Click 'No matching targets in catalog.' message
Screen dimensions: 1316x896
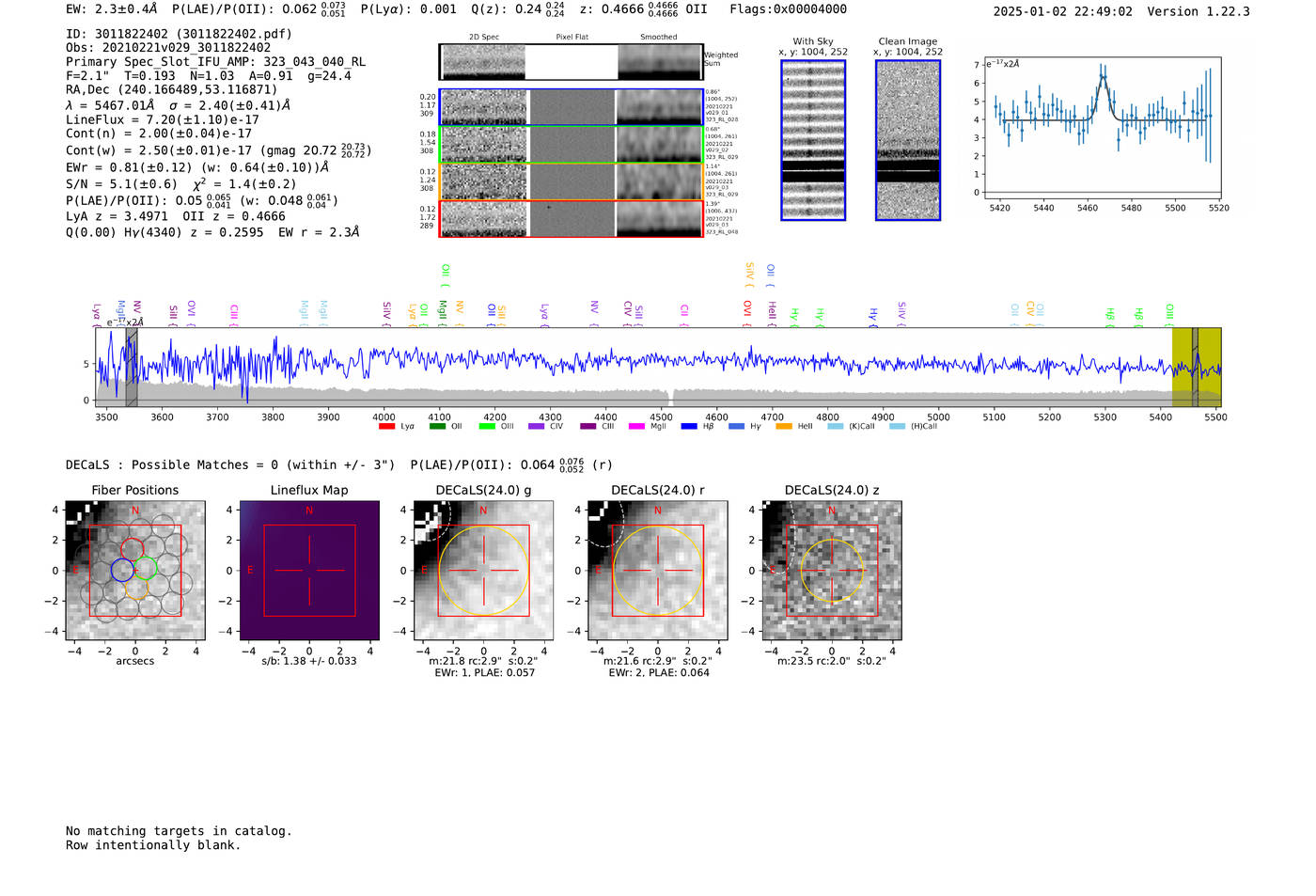click(x=179, y=831)
